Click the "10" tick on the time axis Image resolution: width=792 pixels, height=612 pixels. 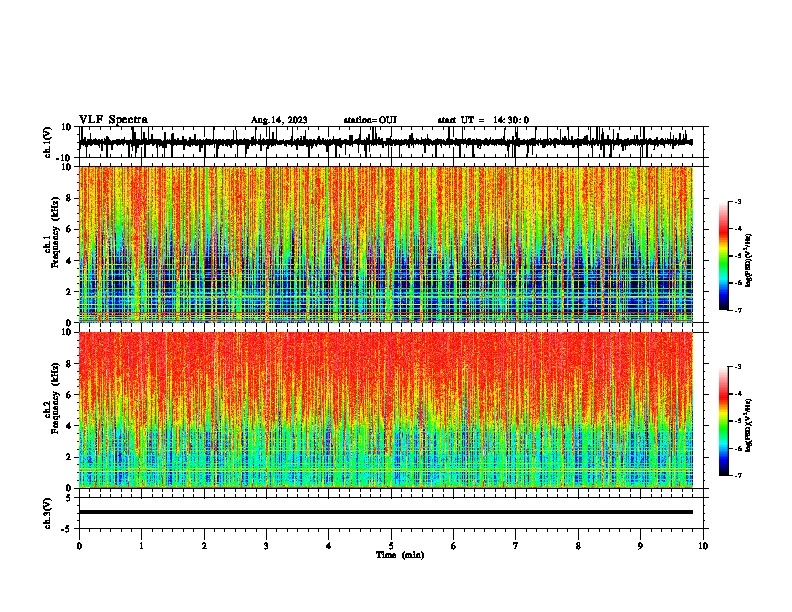pyautogui.click(x=703, y=546)
